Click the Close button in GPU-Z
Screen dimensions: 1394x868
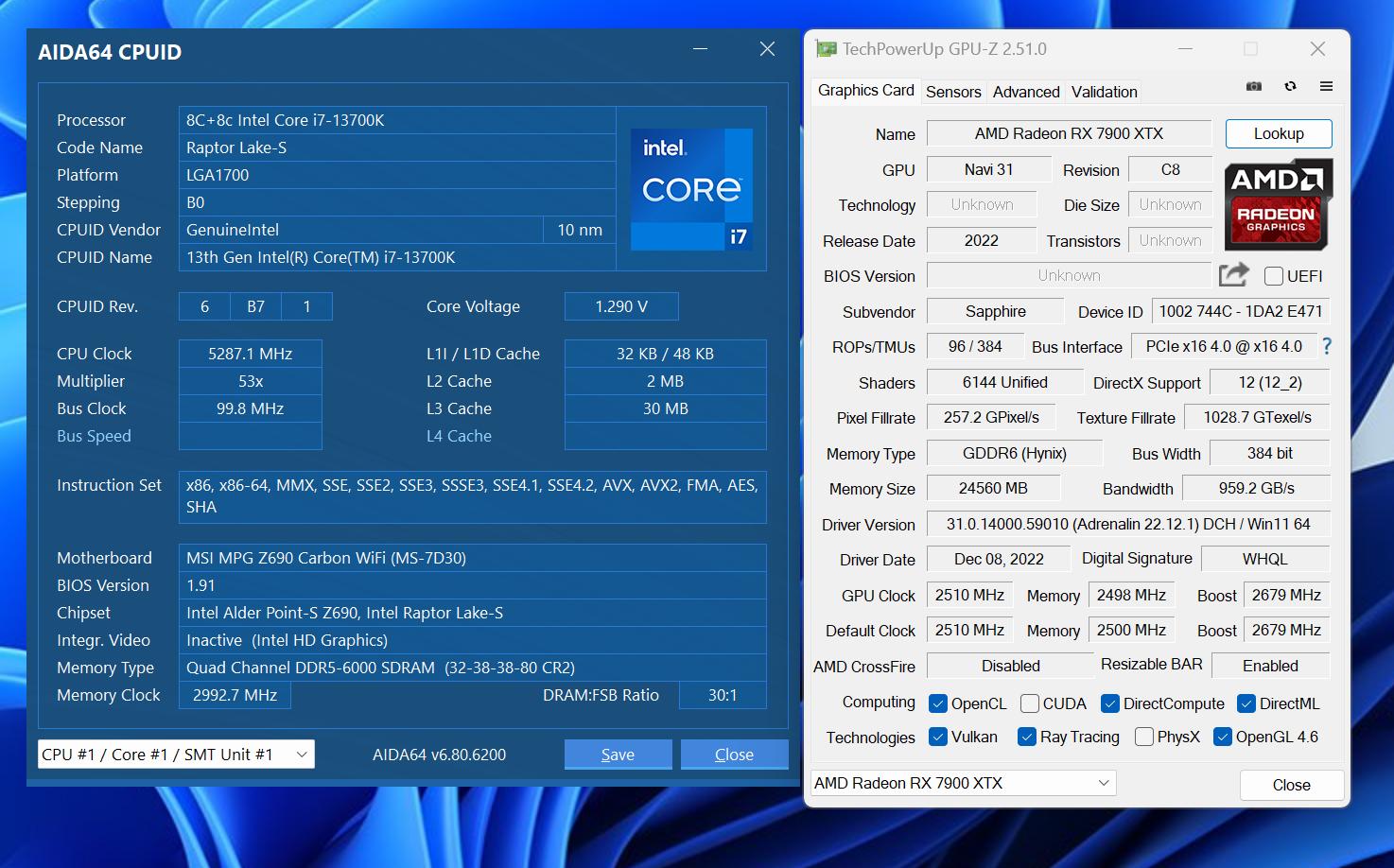[1291, 785]
